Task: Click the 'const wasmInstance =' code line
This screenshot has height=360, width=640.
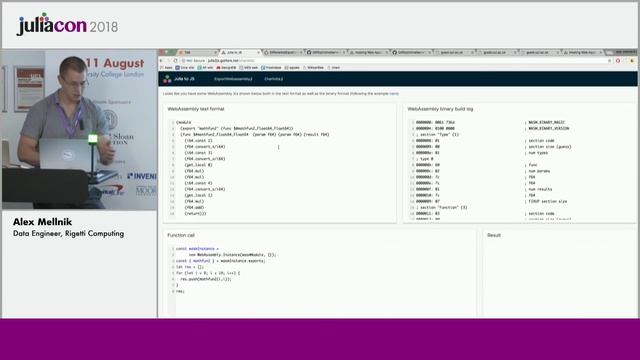Action: (198, 249)
